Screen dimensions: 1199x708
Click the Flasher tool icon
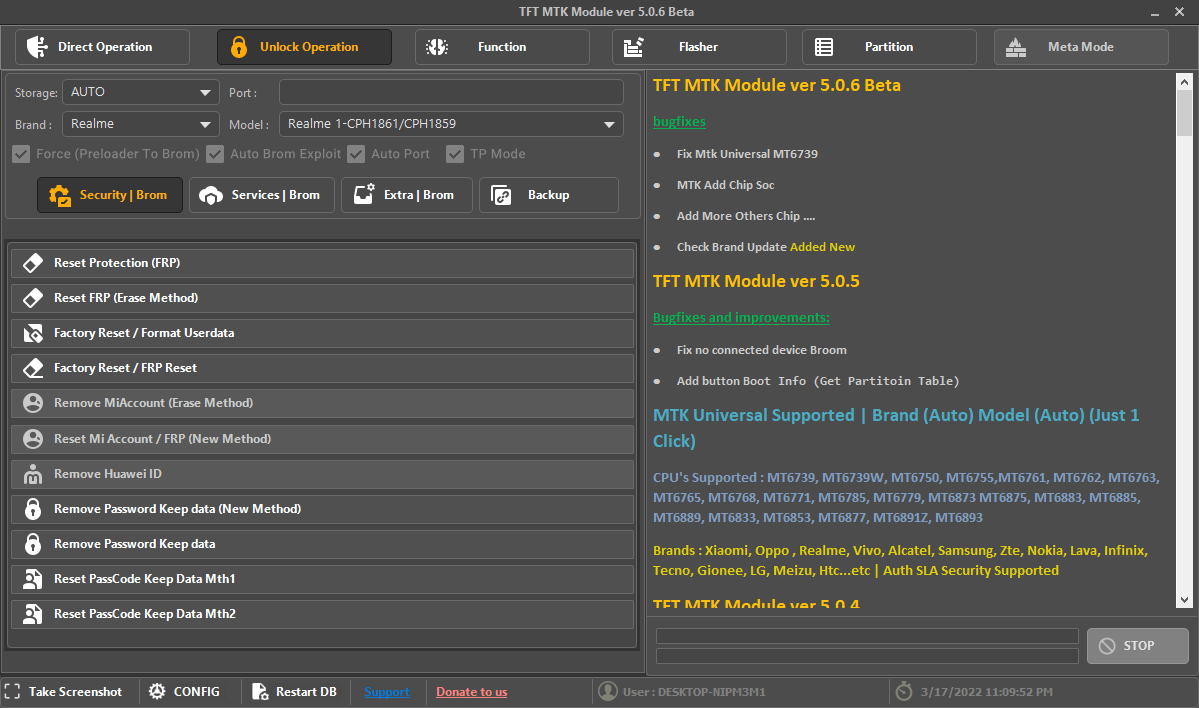(631, 46)
